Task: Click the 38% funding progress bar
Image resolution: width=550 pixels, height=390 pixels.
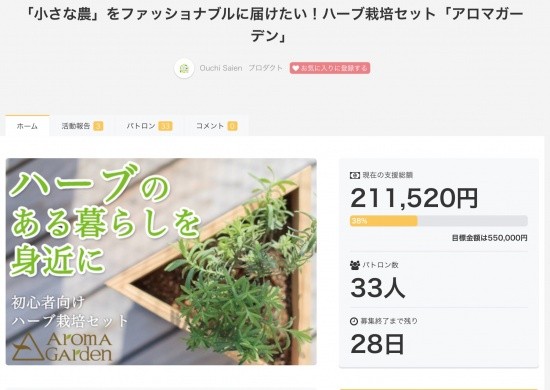Action: point(438,221)
